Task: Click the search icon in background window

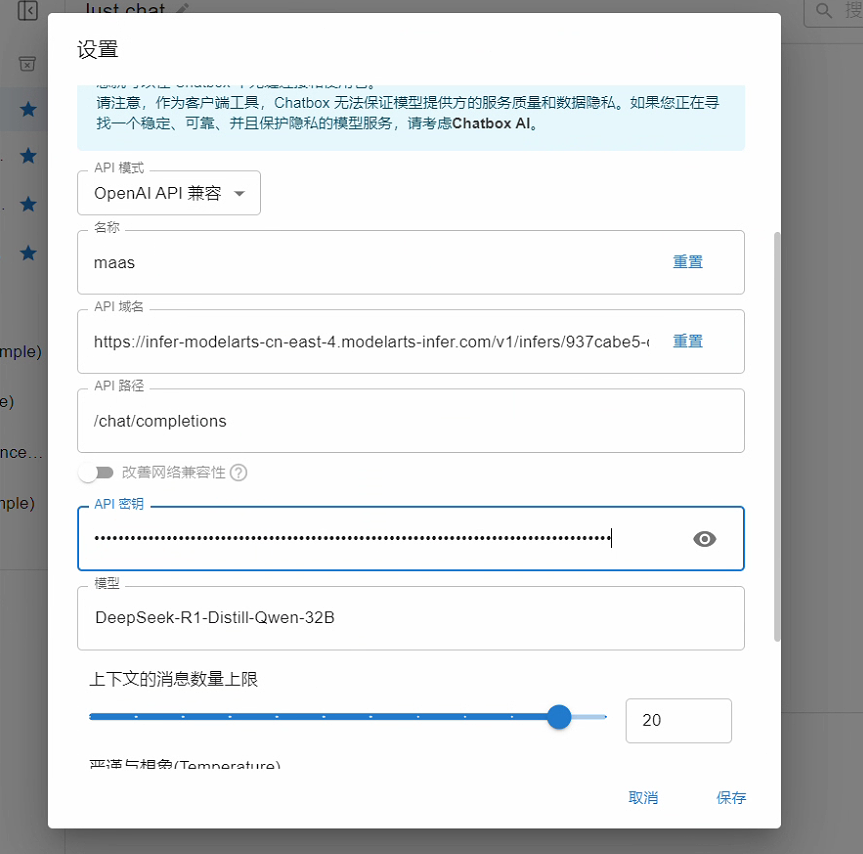Action: pyautogui.click(x=823, y=10)
